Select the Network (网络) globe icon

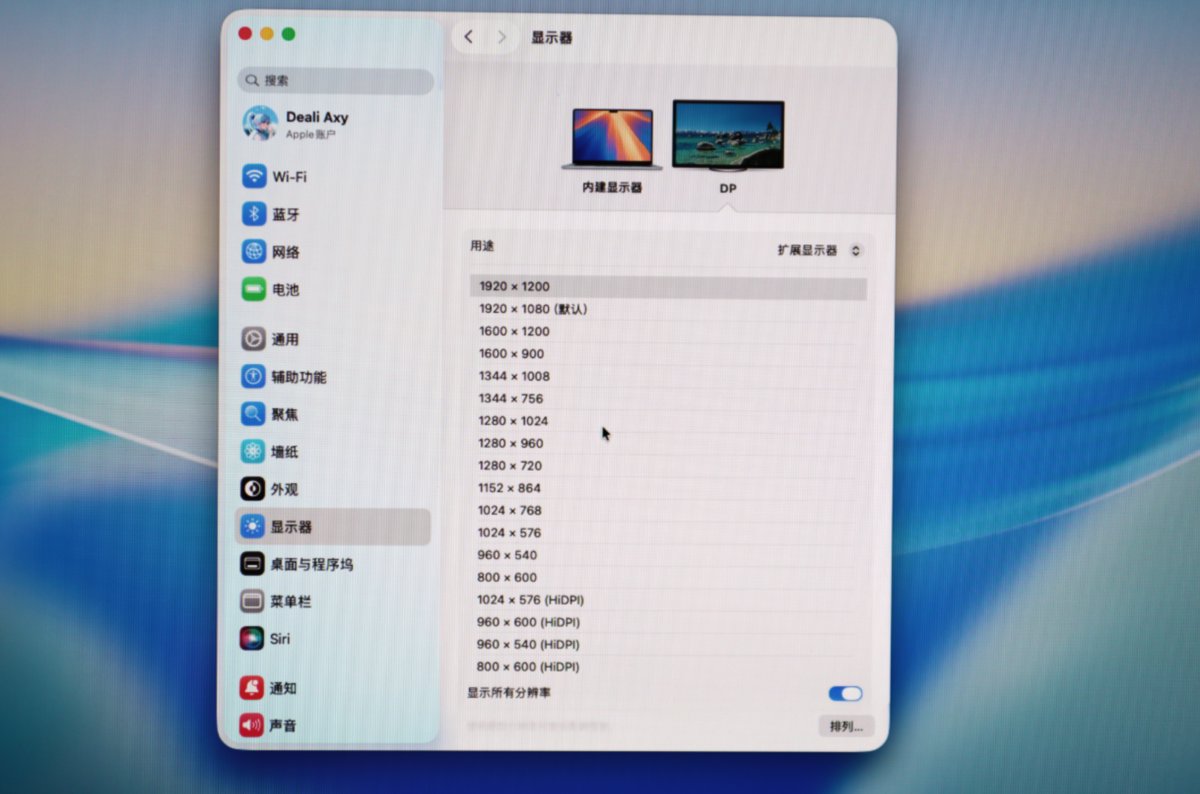[254, 252]
